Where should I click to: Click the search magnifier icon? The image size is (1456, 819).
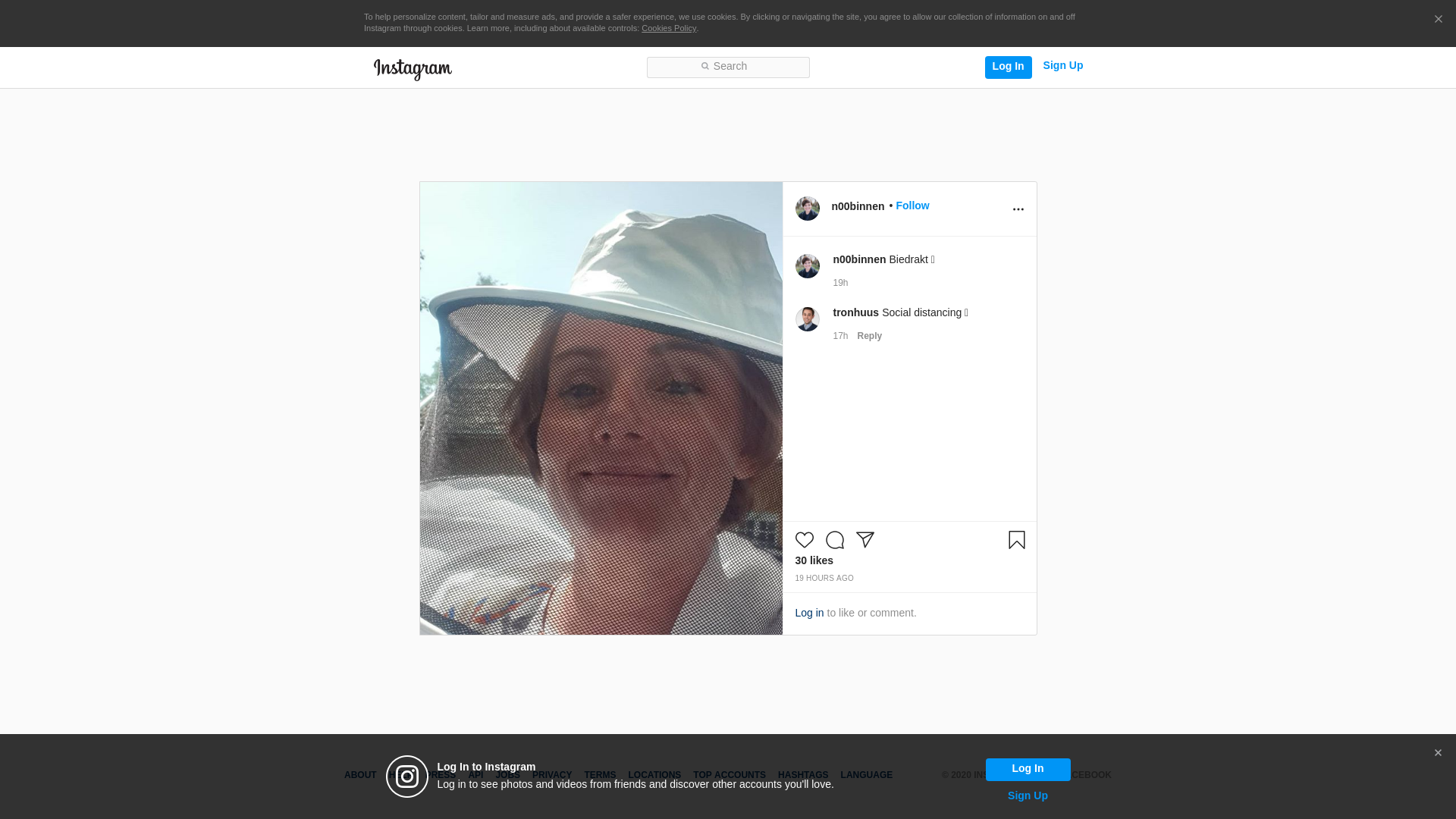(704, 67)
